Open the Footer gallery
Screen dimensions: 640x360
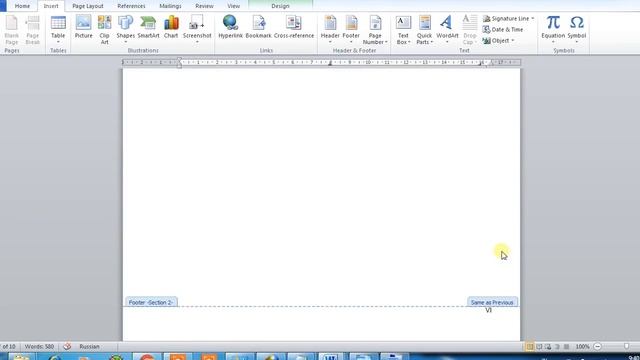click(x=351, y=30)
